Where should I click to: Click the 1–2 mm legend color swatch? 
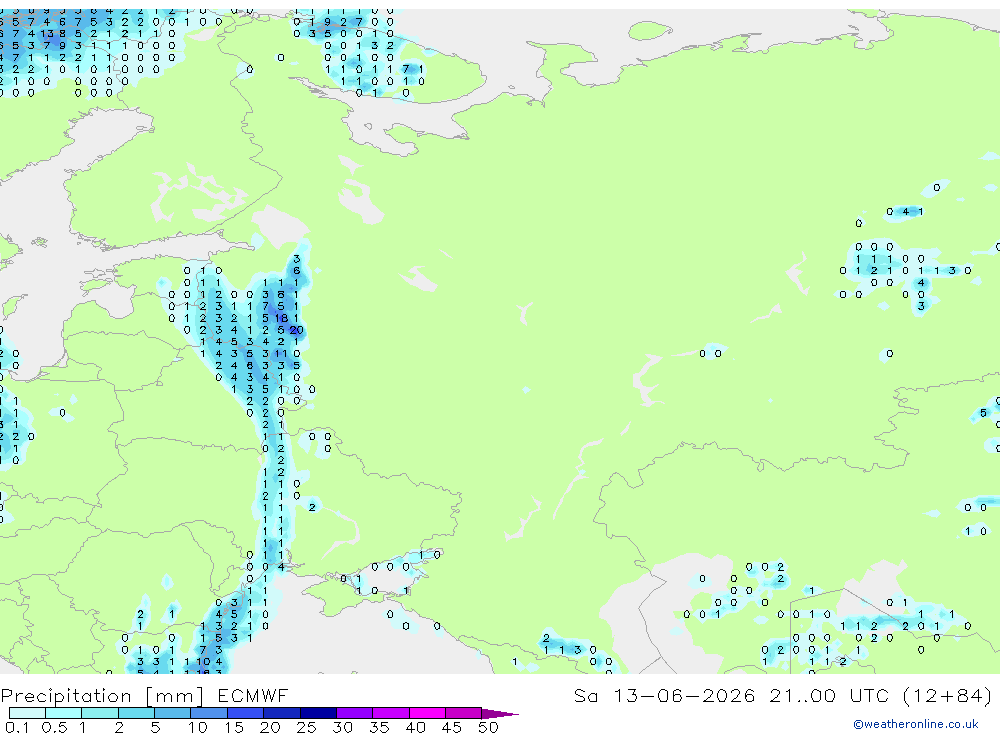pos(99,713)
